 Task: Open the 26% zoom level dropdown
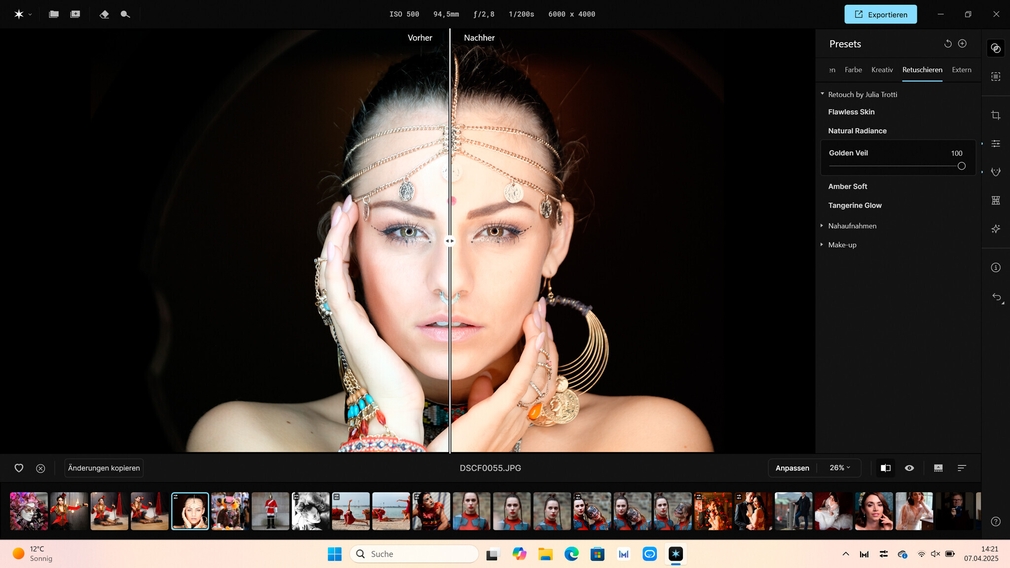840,468
